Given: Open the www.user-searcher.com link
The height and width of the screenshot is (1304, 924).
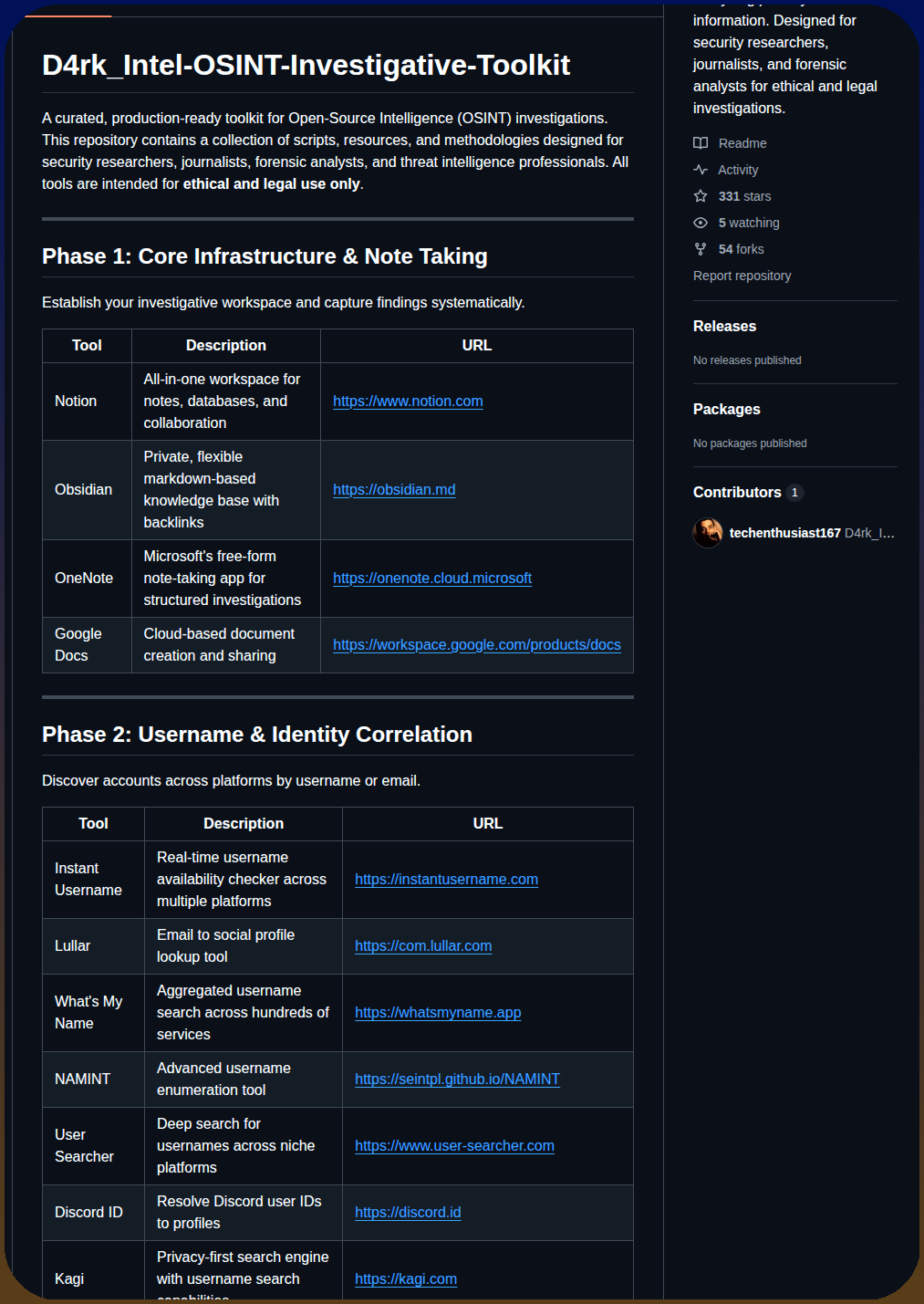Looking at the screenshot, I should click(454, 1146).
